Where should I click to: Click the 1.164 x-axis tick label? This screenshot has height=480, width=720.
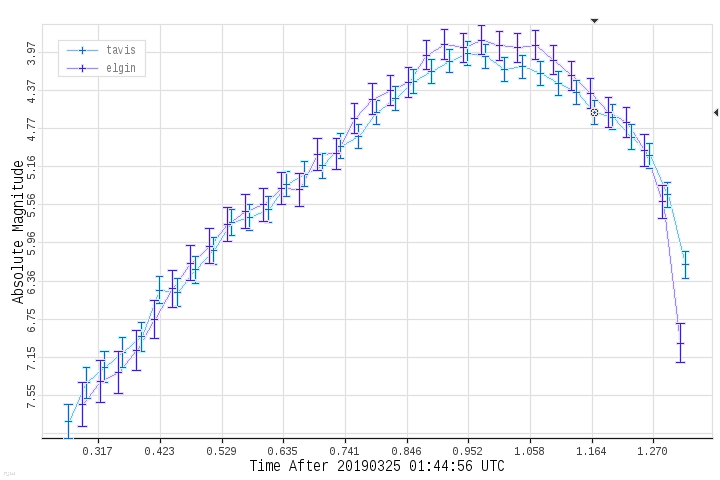click(591, 451)
